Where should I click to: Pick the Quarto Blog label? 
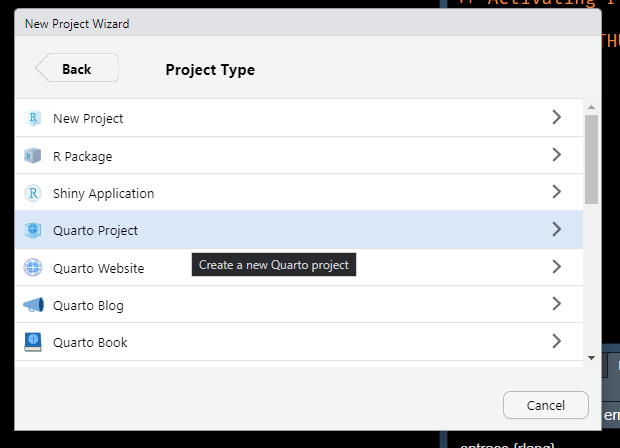tap(89, 305)
